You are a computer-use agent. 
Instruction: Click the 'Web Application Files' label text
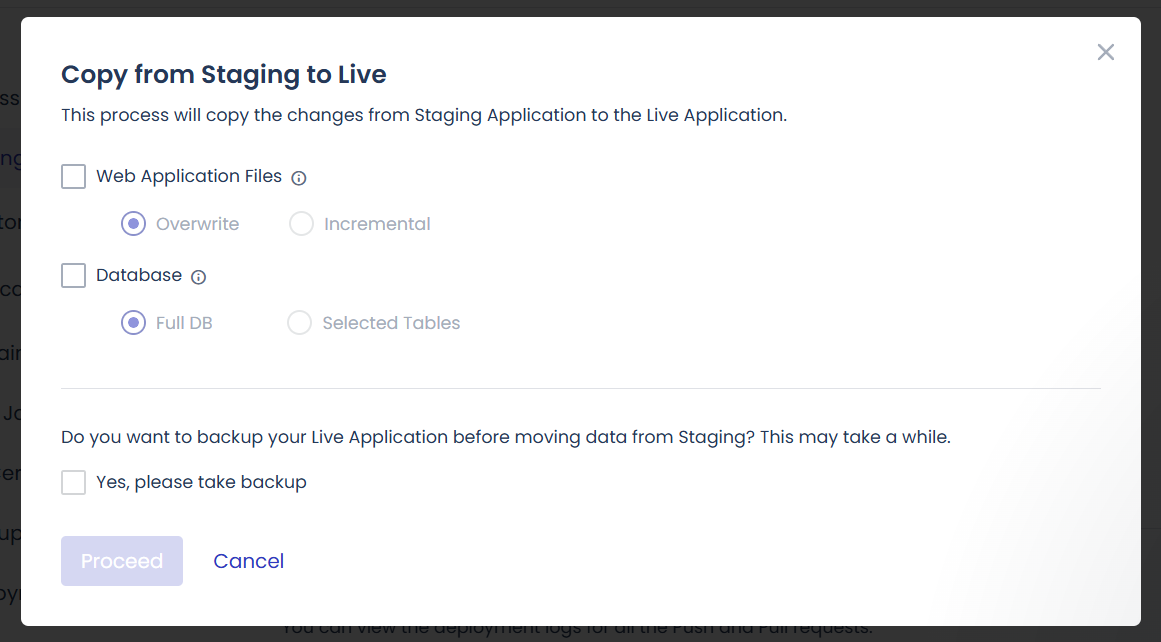tap(189, 176)
